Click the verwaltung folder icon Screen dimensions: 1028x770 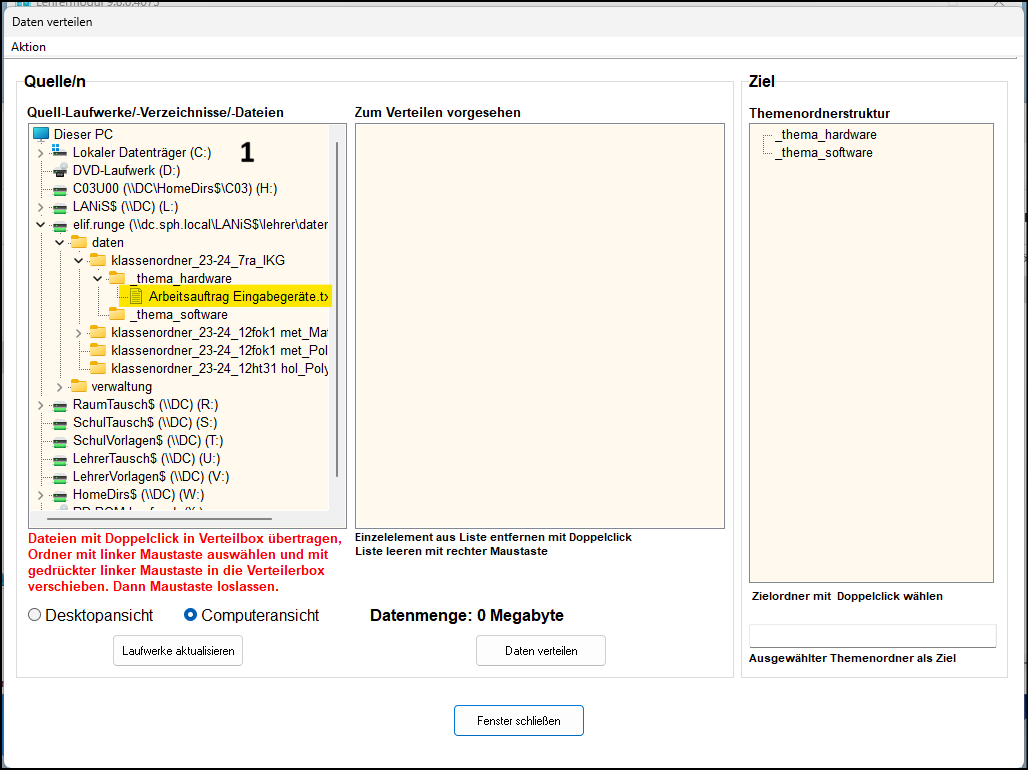79,386
